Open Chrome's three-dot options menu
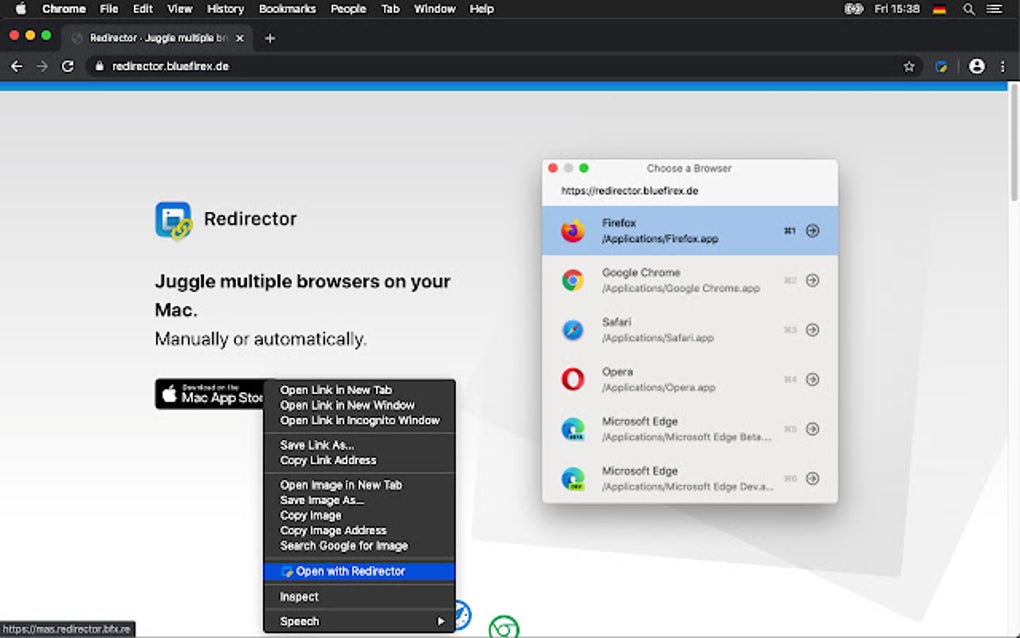 pyautogui.click(x=1003, y=66)
